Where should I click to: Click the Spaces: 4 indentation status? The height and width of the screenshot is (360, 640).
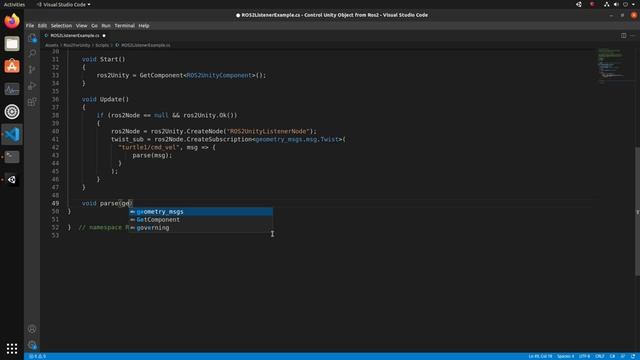pos(566,356)
